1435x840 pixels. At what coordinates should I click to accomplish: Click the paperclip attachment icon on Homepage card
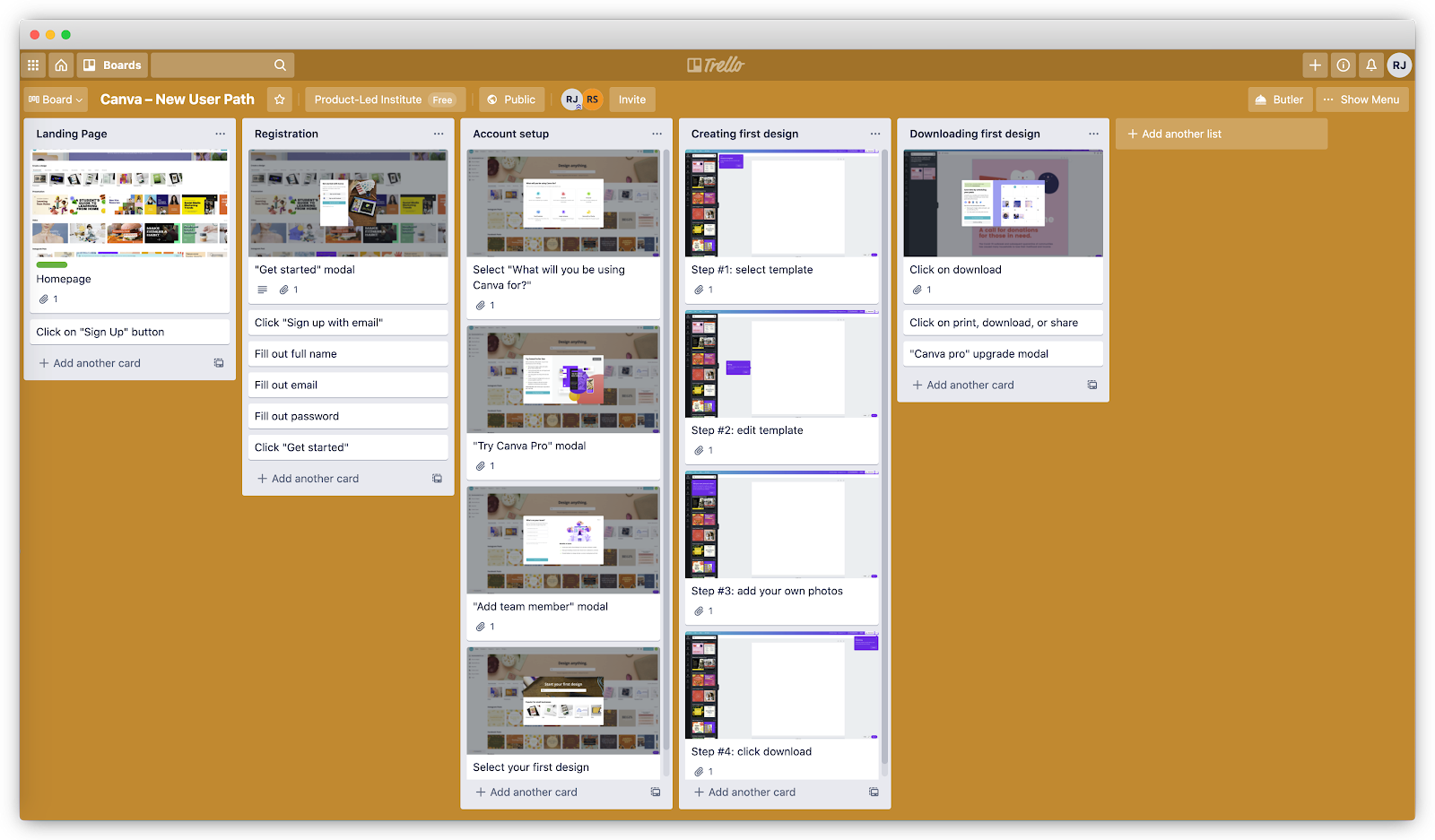(x=46, y=299)
